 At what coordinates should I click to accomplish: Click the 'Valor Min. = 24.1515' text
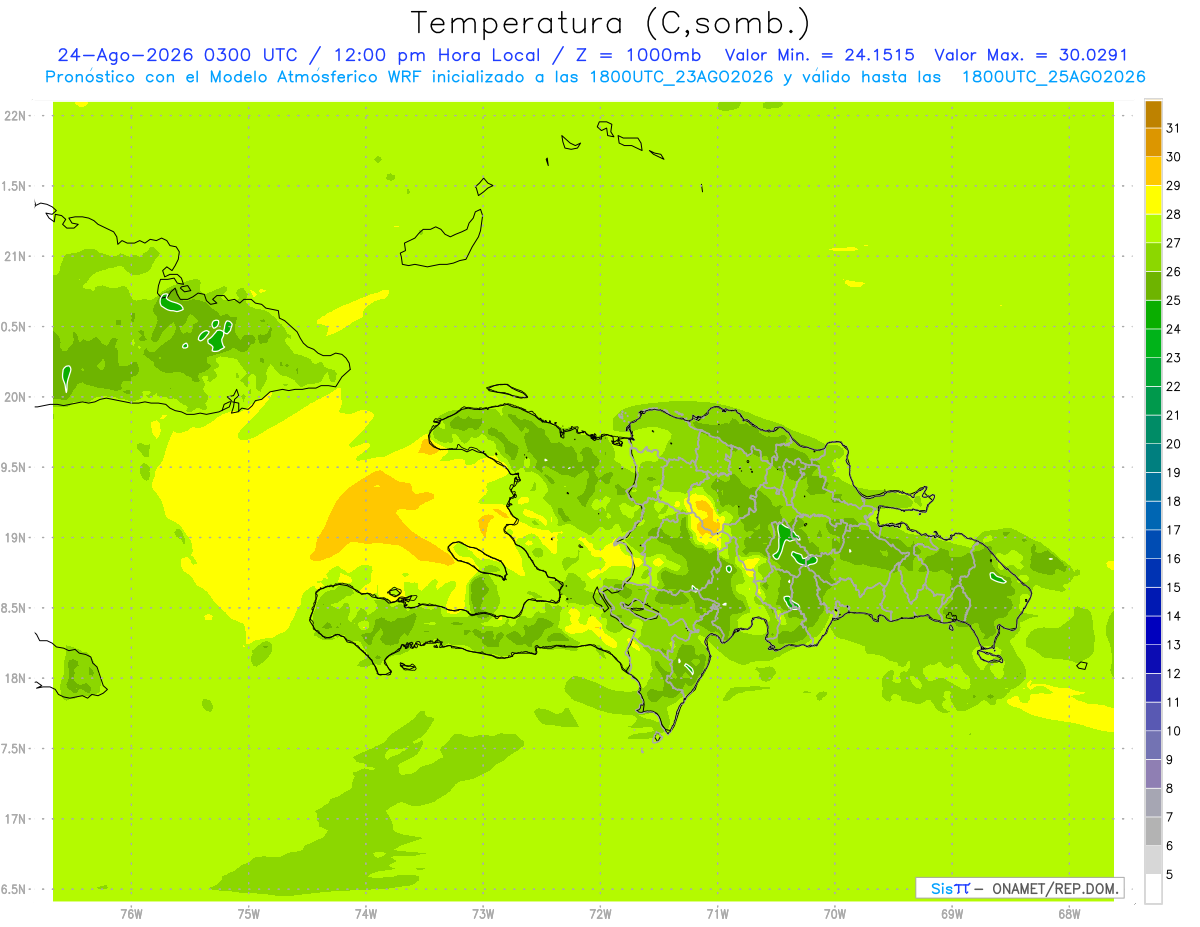pyautogui.click(x=819, y=55)
